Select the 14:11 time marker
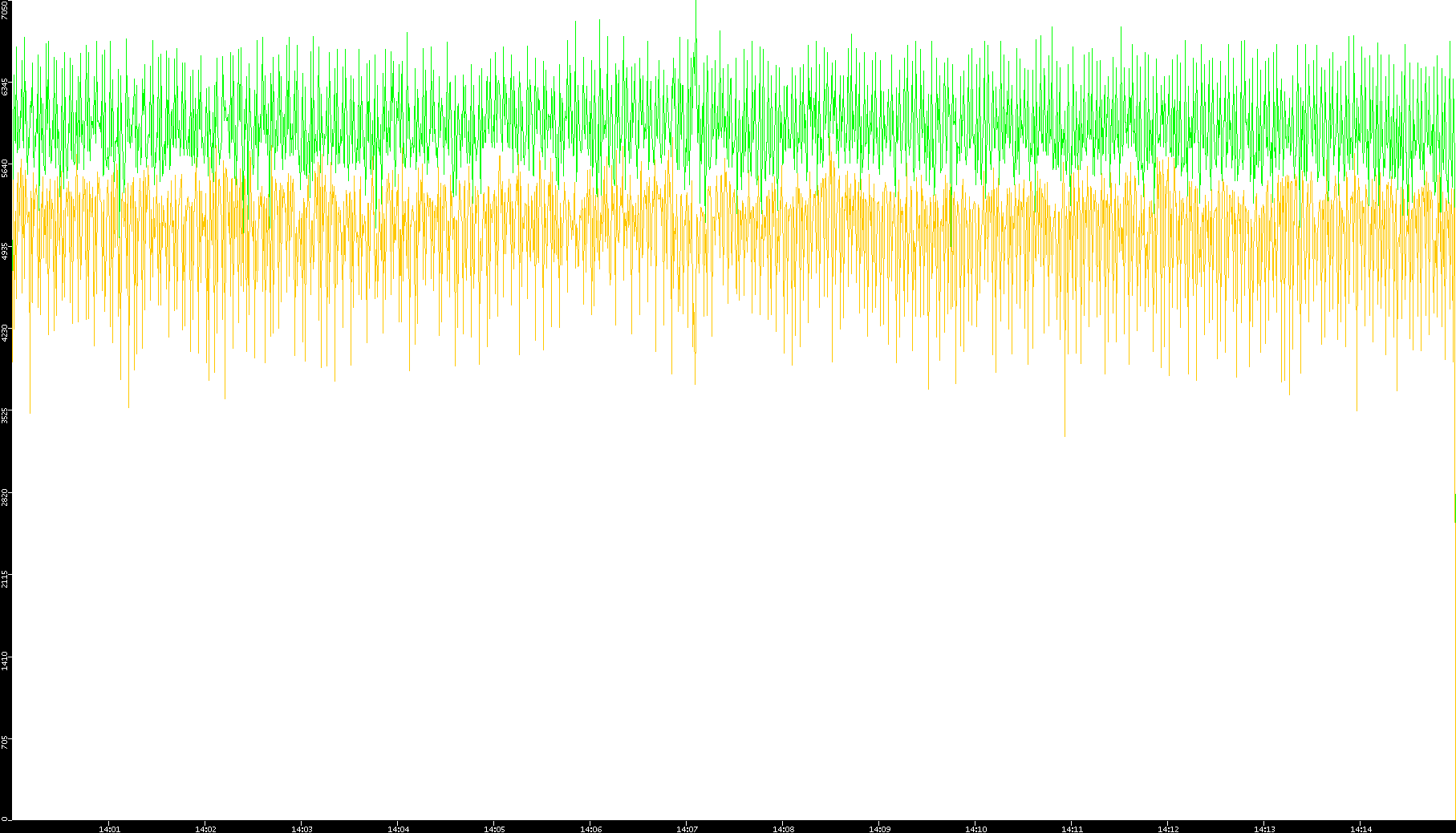Screen dimensions: 1456x833 point(1072,829)
